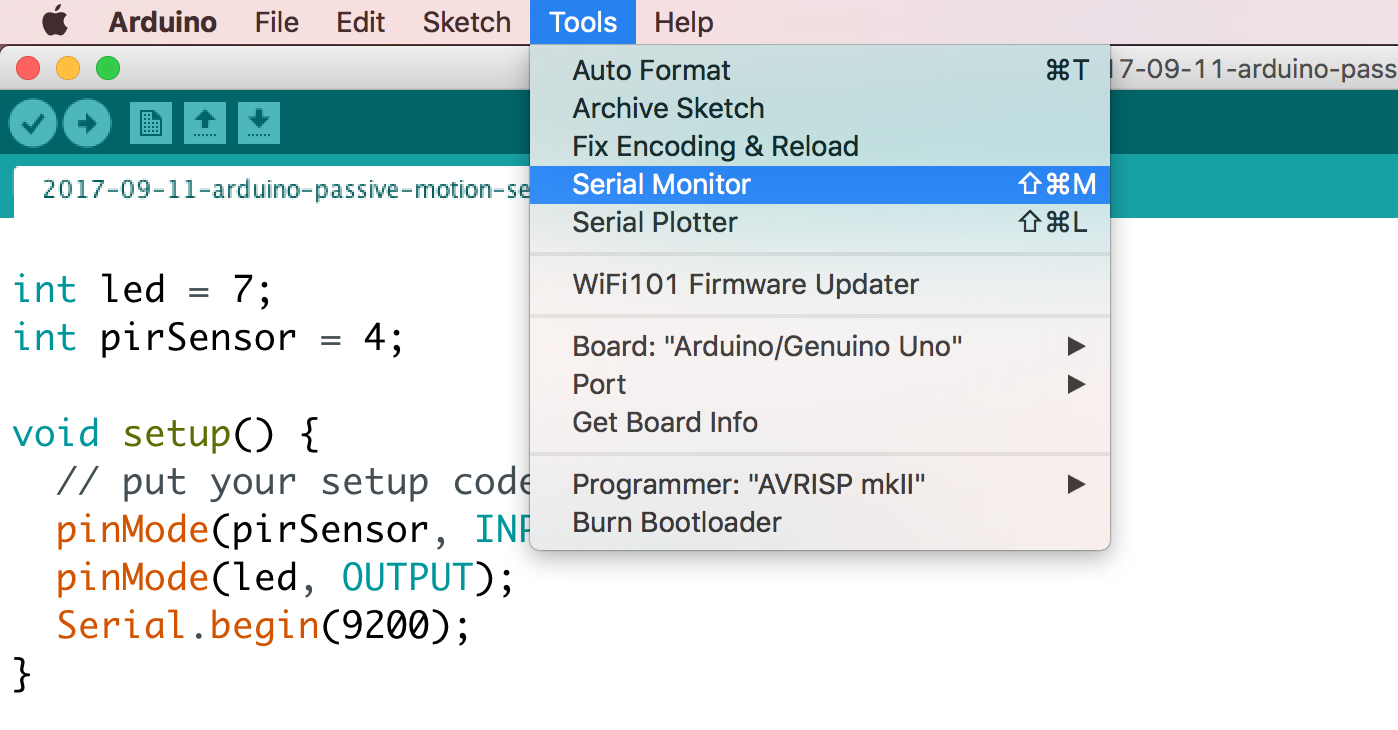Select the 2017-09-11-arduino-passive-motion sketch tab

[272, 190]
